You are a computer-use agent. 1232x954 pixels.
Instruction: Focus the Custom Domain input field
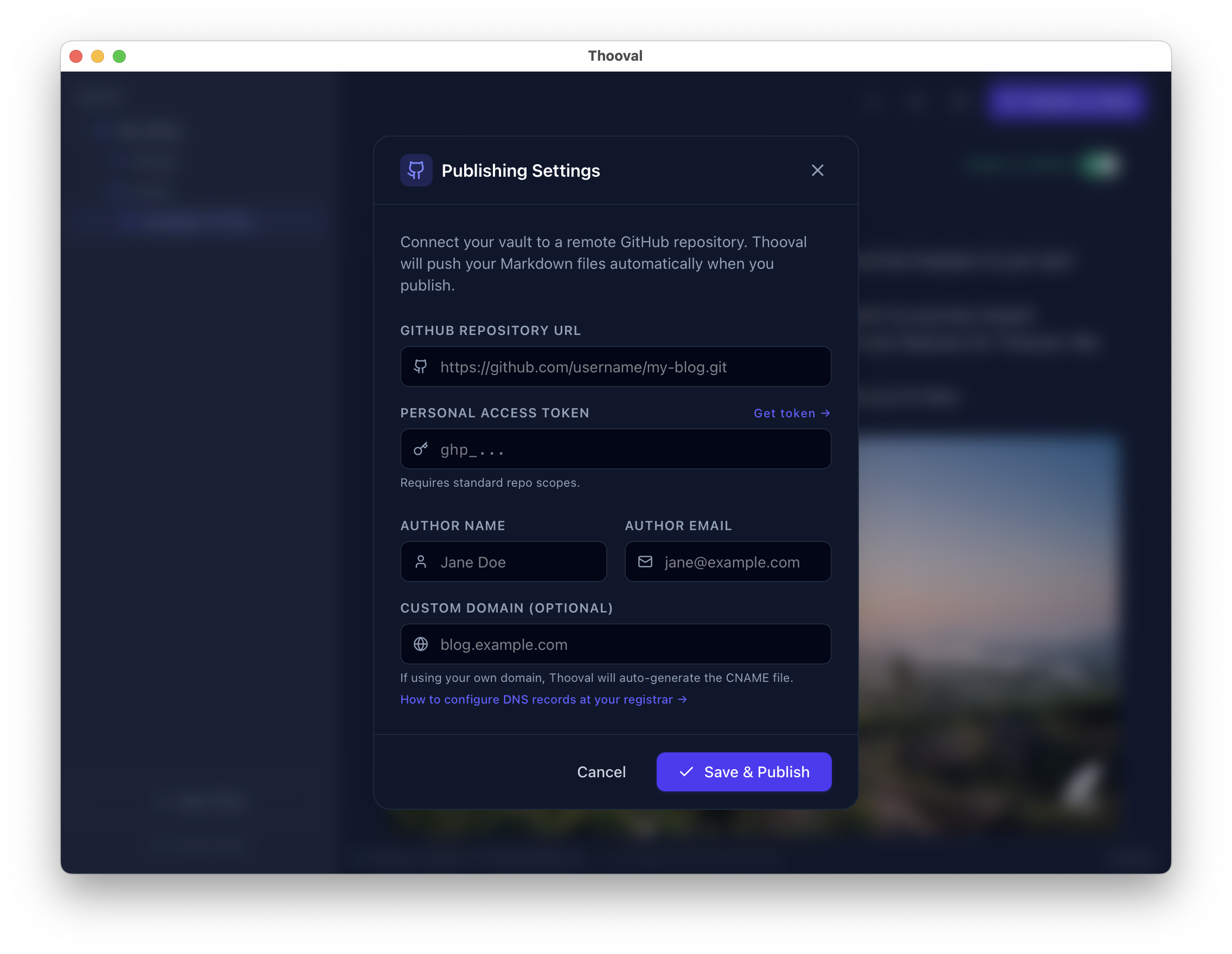point(626,644)
